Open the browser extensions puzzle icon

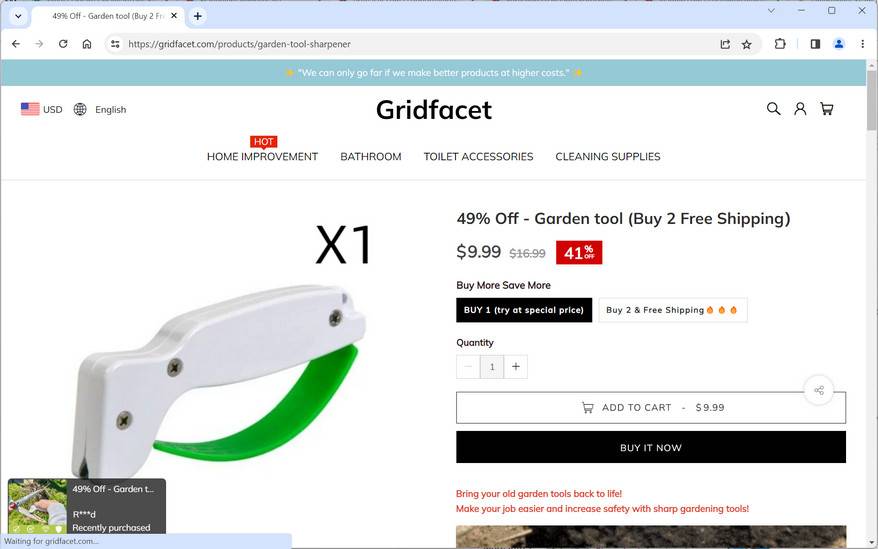pyautogui.click(x=780, y=44)
